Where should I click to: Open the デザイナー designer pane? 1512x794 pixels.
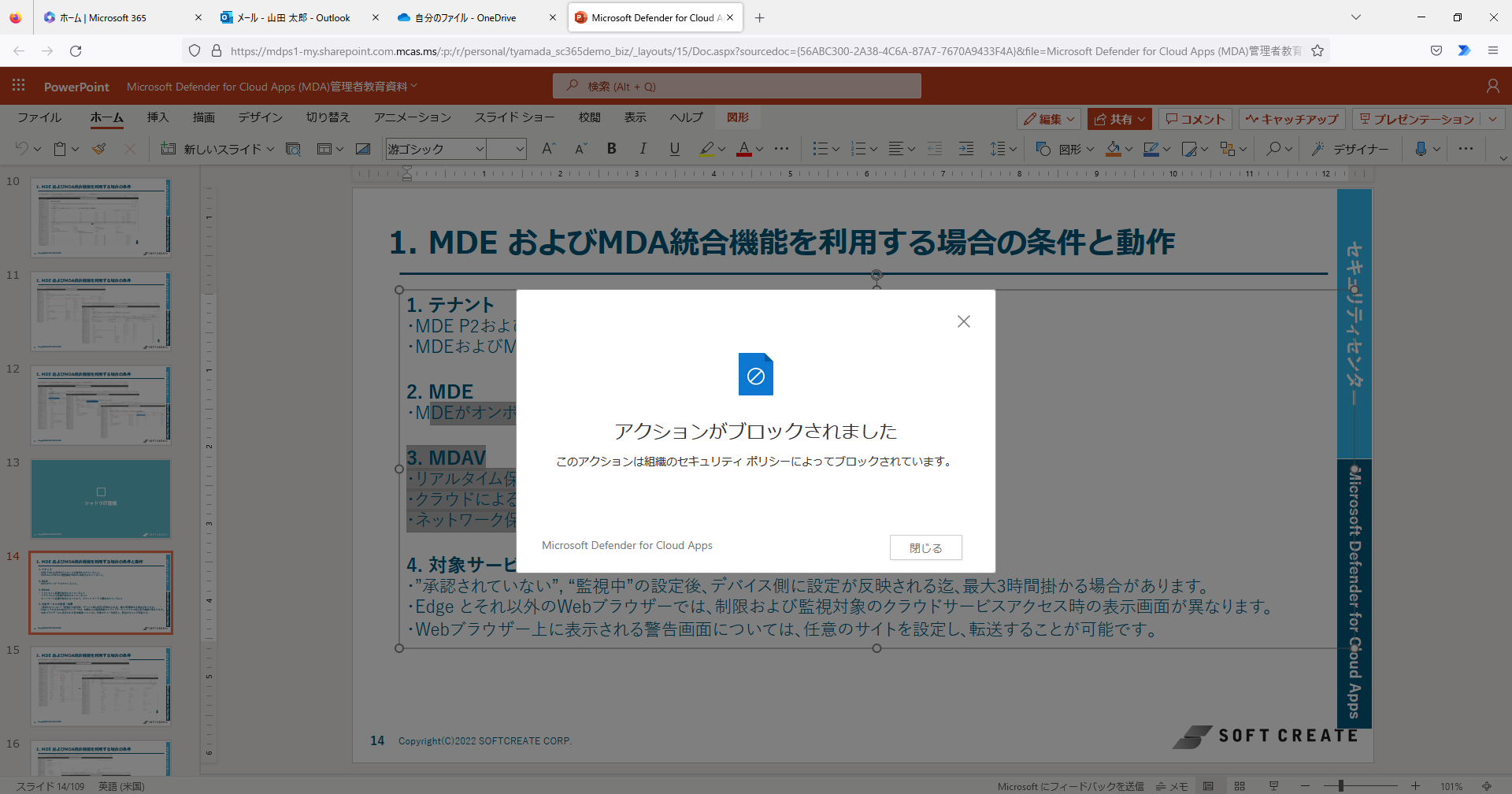pos(1350,149)
